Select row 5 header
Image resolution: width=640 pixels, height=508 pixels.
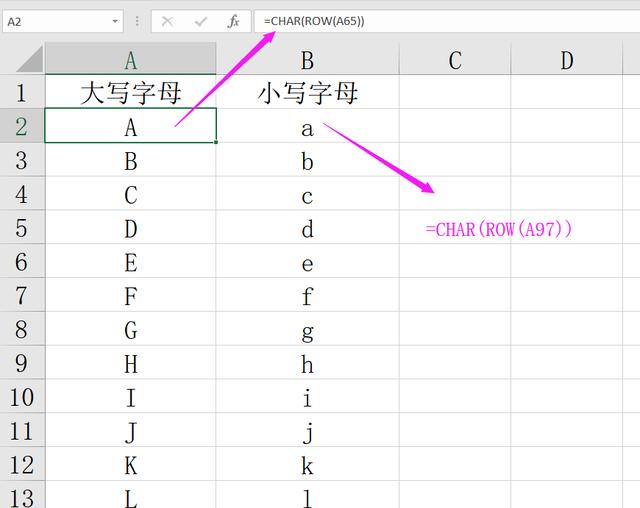point(22,228)
